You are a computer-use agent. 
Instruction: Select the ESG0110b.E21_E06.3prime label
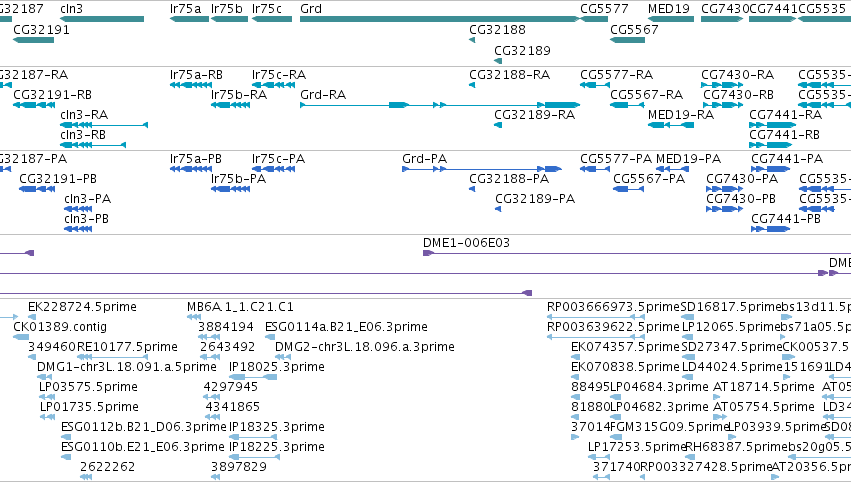pyautogui.click(x=143, y=447)
